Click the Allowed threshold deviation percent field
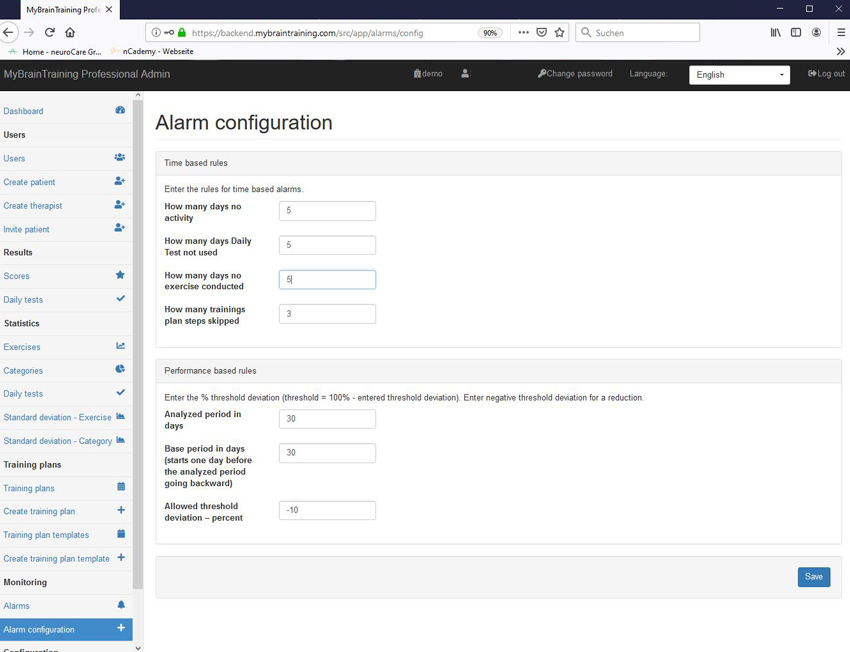Screen dimensions: 850x652 click(x=327, y=510)
